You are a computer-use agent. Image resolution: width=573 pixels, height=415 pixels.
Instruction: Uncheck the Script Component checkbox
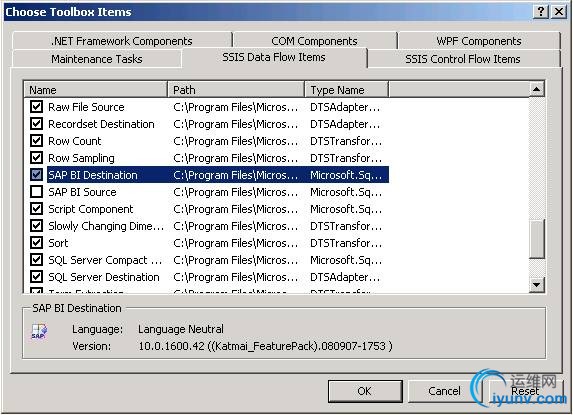pos(36,209)
